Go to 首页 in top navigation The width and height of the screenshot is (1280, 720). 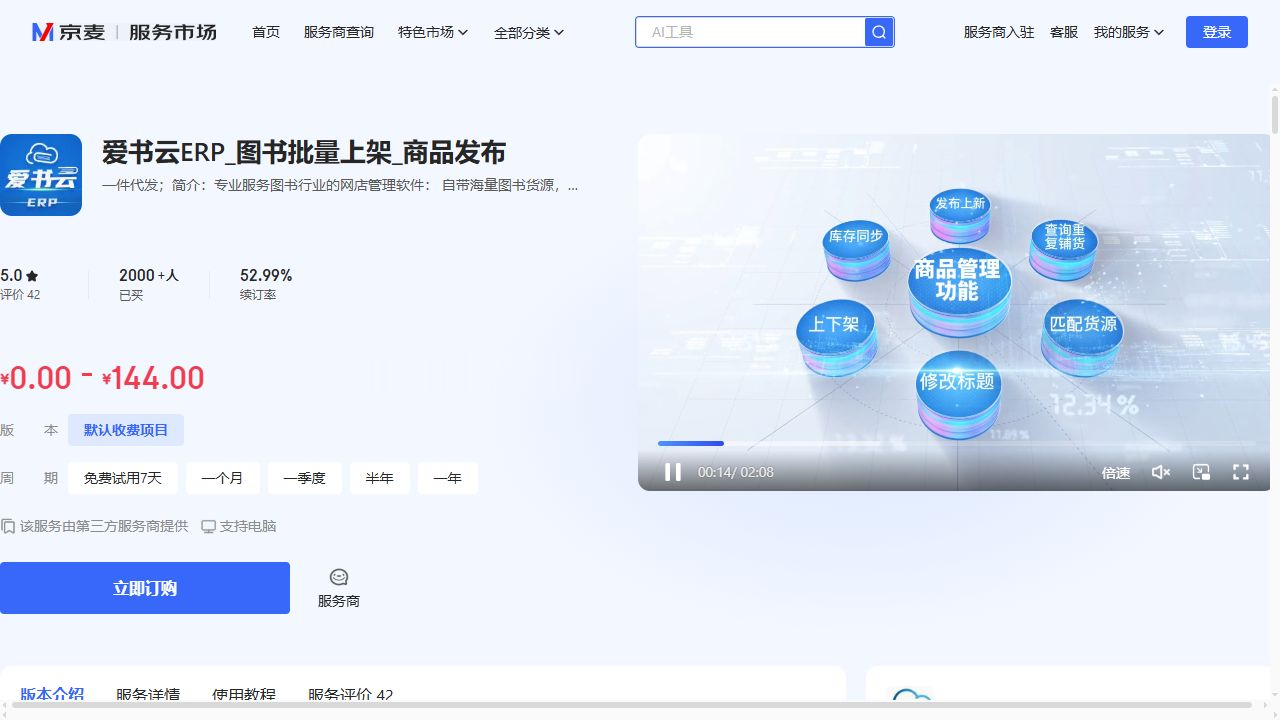[266, 32]
